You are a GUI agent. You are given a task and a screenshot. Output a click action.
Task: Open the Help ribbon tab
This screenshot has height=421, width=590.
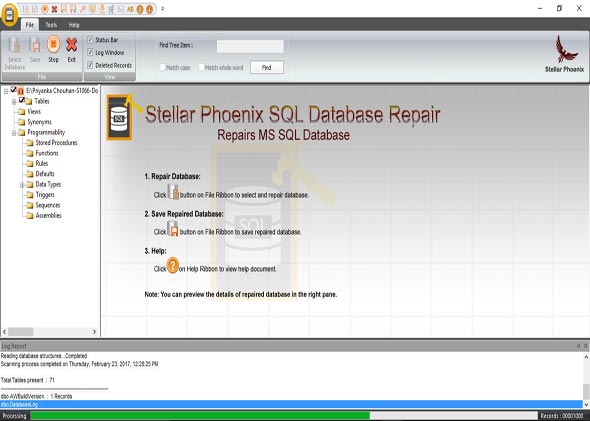[x=74, y=25]
